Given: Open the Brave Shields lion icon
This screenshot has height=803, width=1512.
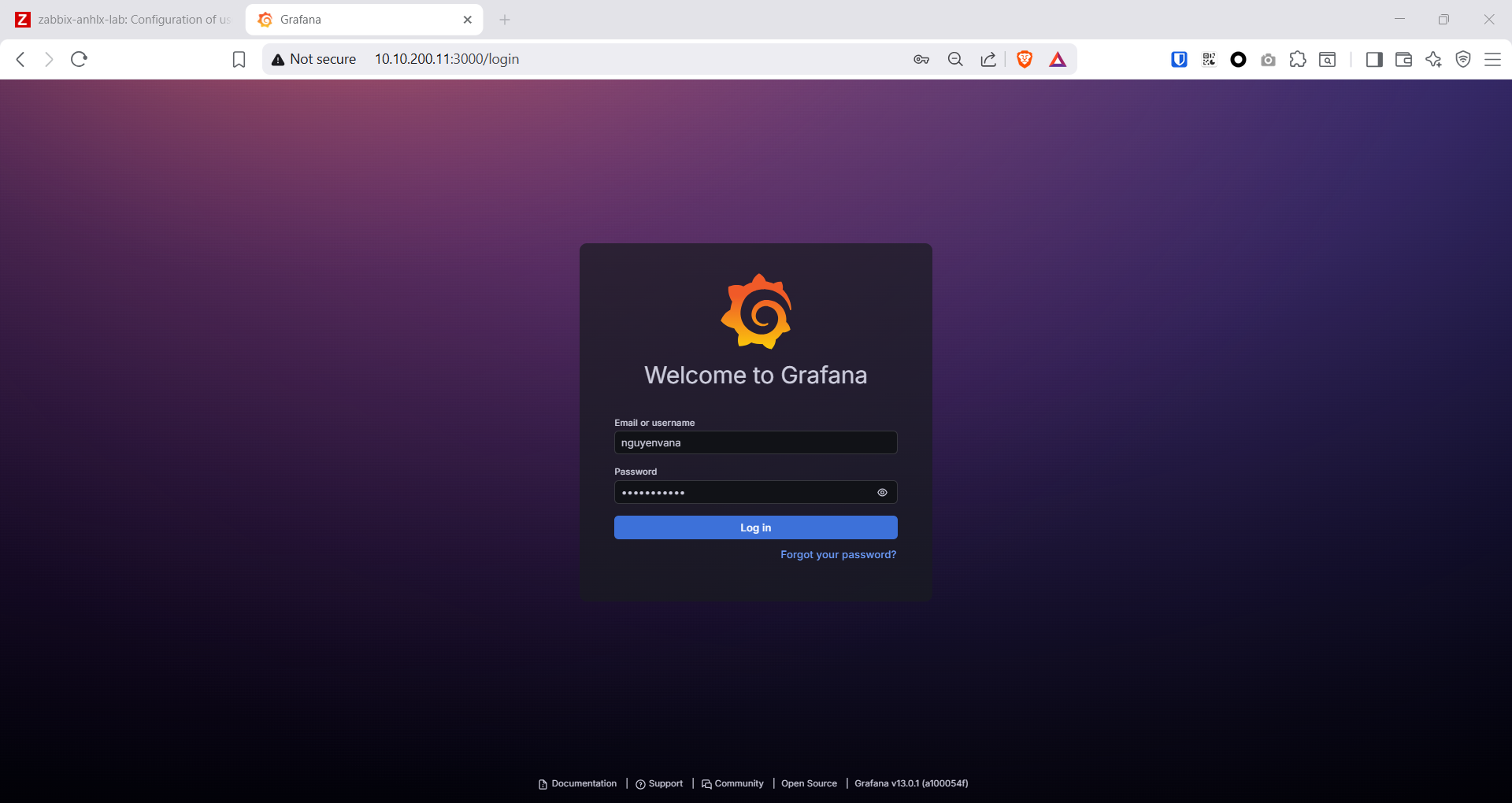Looking at the screenshot, I should click(1024, 59).
